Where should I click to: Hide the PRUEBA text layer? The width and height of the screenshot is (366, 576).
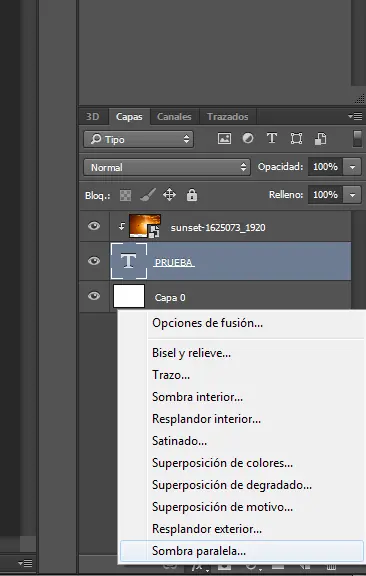[94, 261]
